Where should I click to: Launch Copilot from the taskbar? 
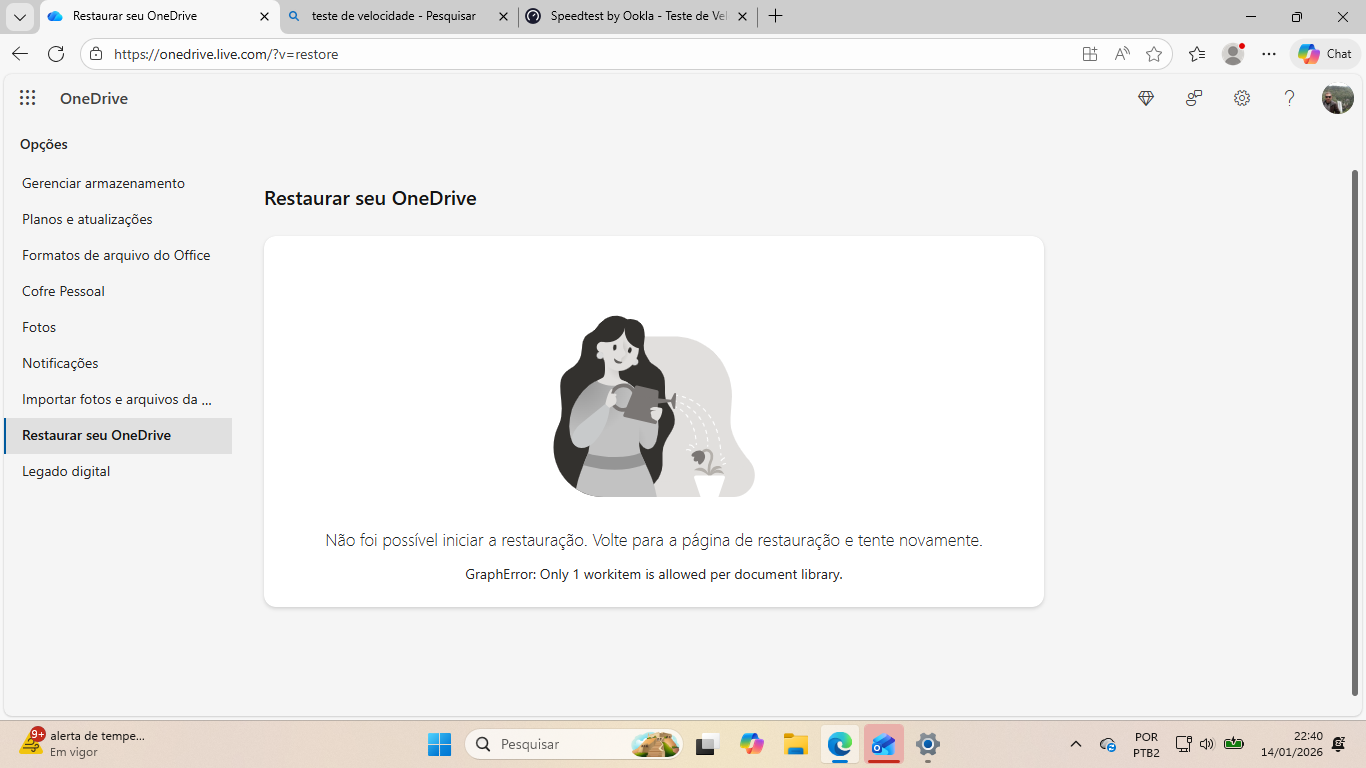pyautogui.click(x=752, y=744)
